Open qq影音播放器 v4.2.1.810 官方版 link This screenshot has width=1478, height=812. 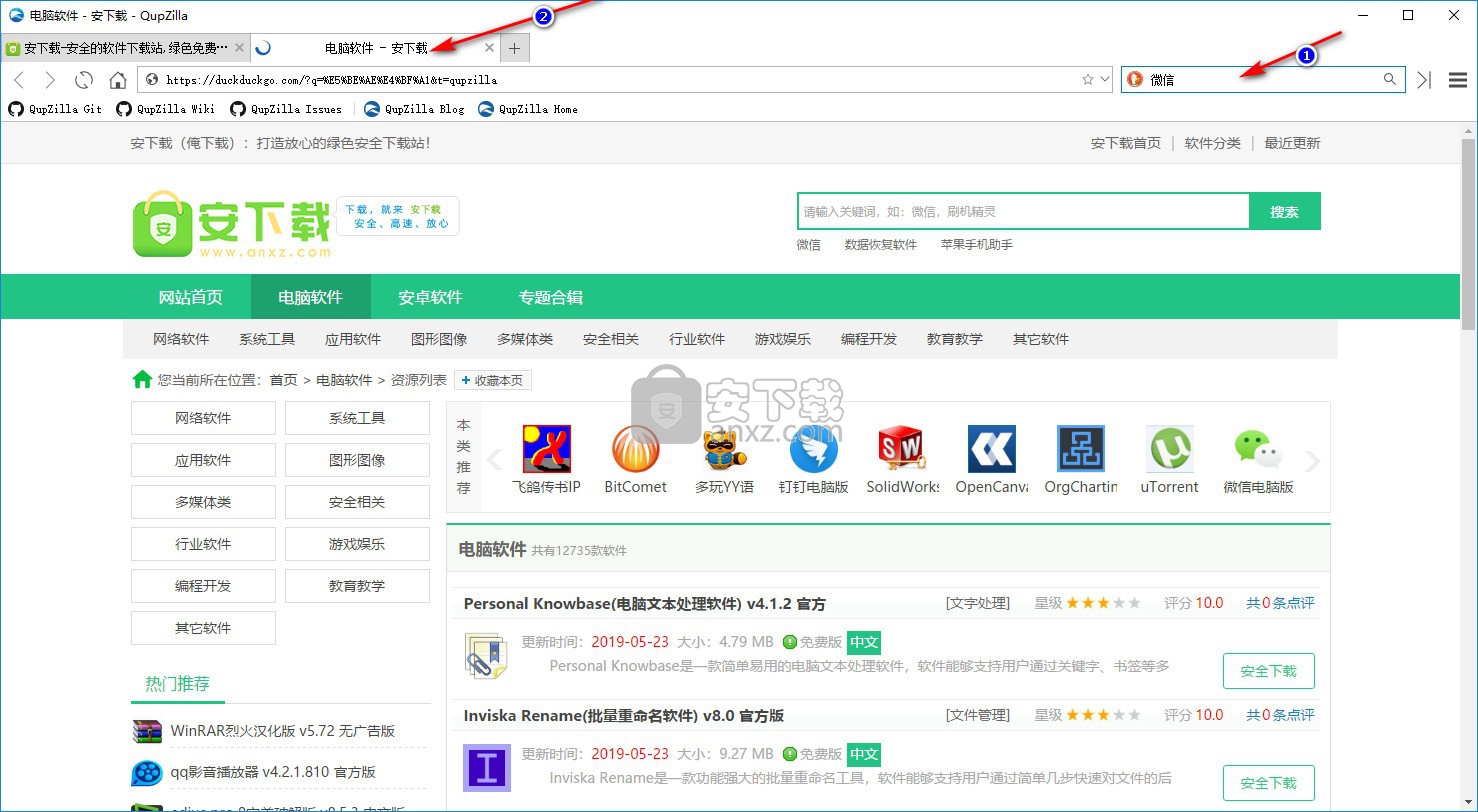273,772
